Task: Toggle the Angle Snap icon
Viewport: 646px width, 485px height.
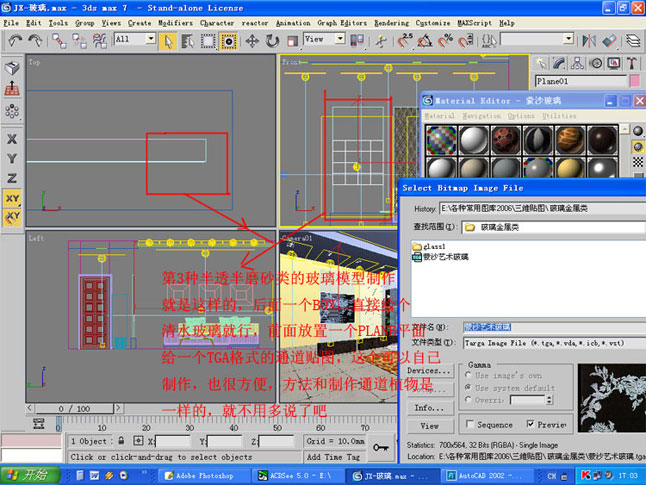Action: 425,41
